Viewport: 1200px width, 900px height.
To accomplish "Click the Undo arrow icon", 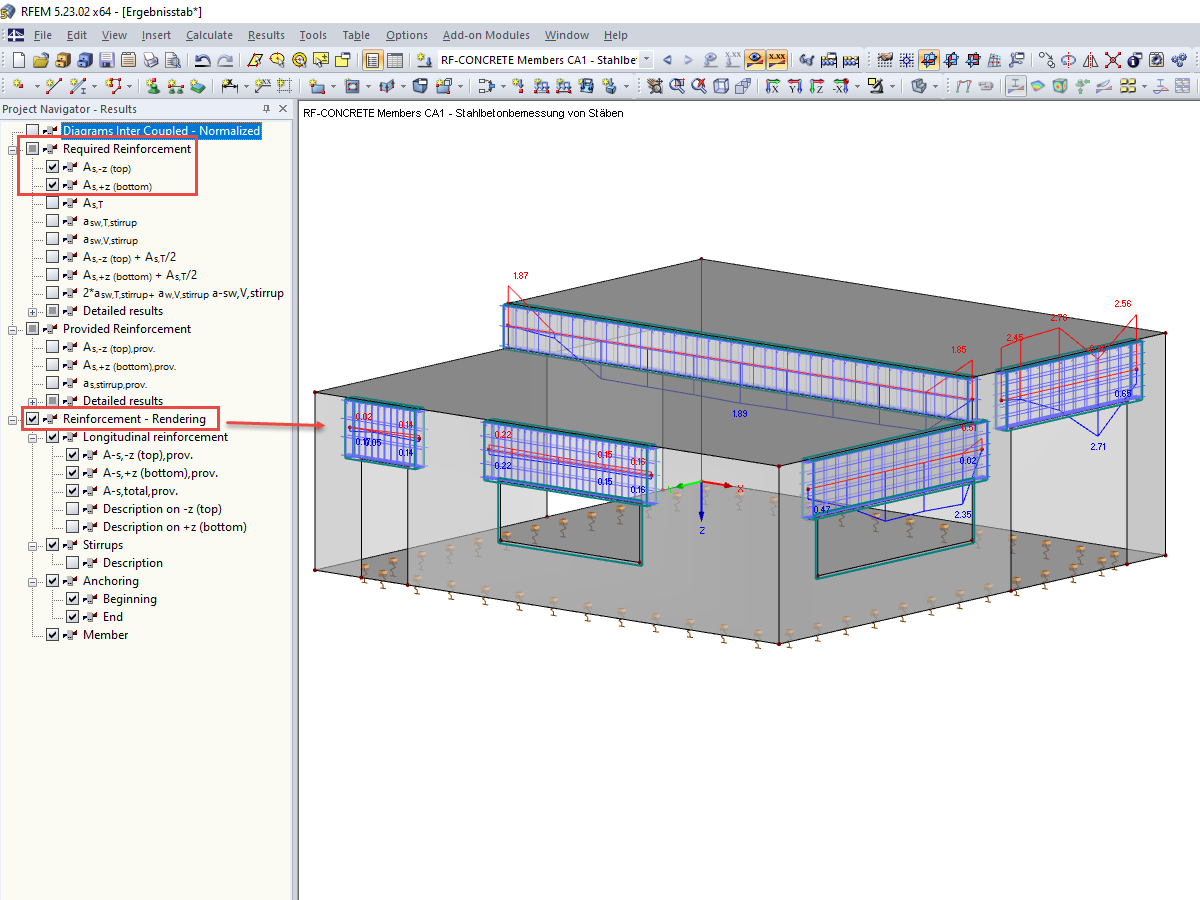I will [x=203, y=60].
